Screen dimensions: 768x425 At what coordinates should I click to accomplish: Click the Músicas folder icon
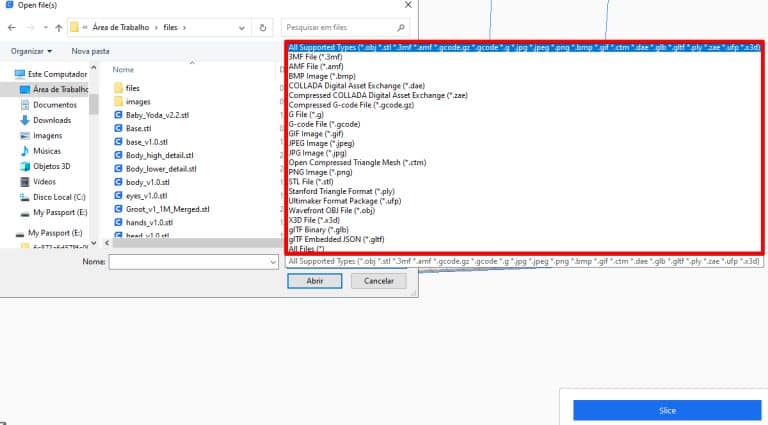tap(23, 151)
